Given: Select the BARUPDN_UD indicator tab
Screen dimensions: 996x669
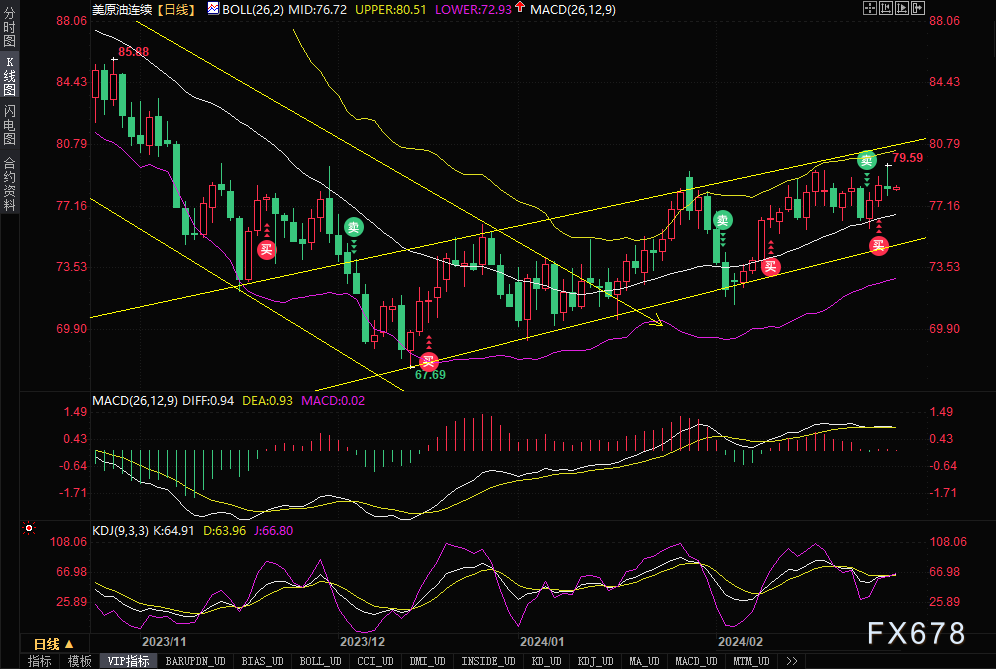Looking at the screenshot, I should pyautogui.click(x=195, y=661).
